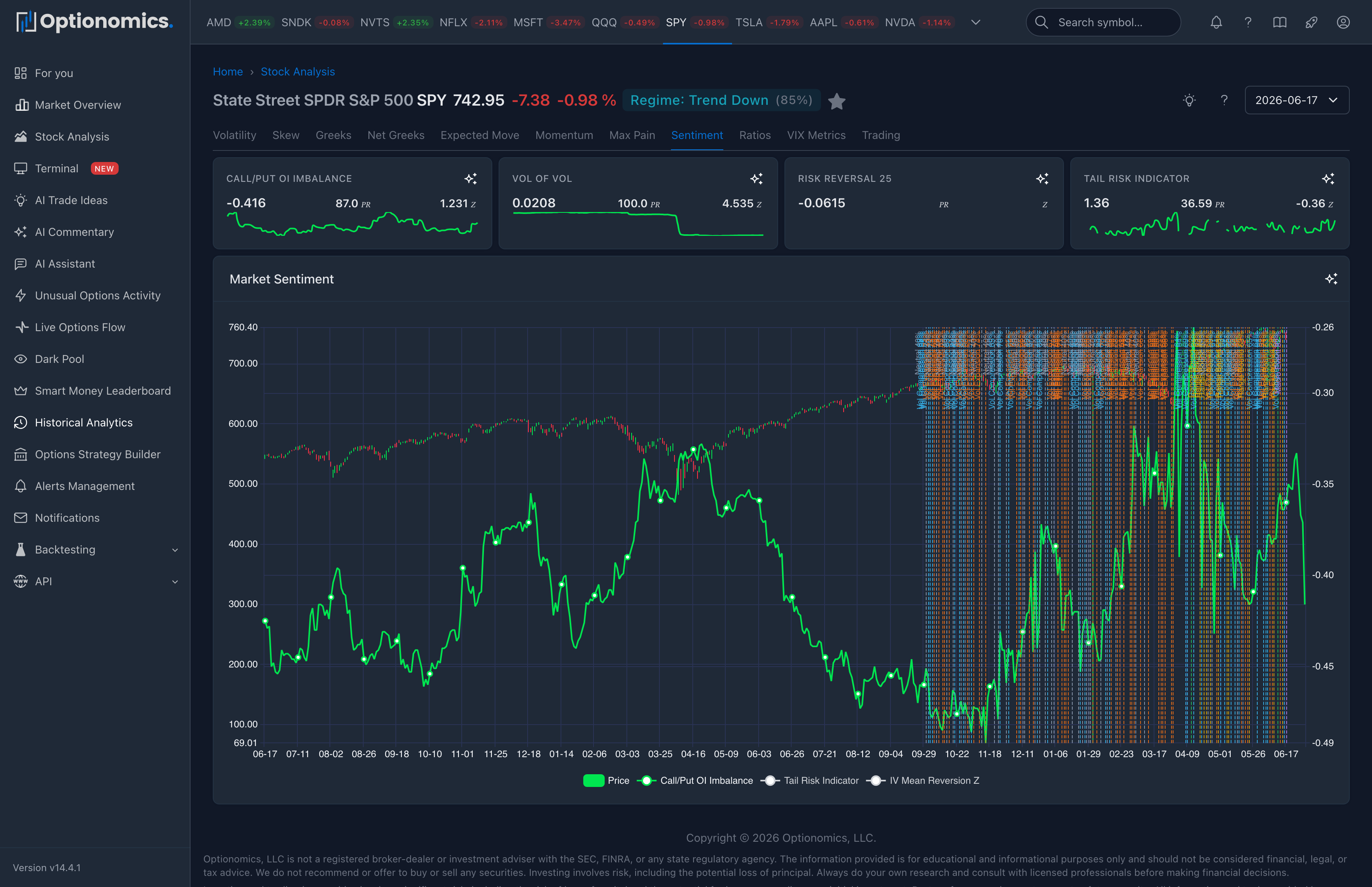Click the rocket icon in top bar
This screenshot has height=887, width=1372.
[x=1311, y=23]
